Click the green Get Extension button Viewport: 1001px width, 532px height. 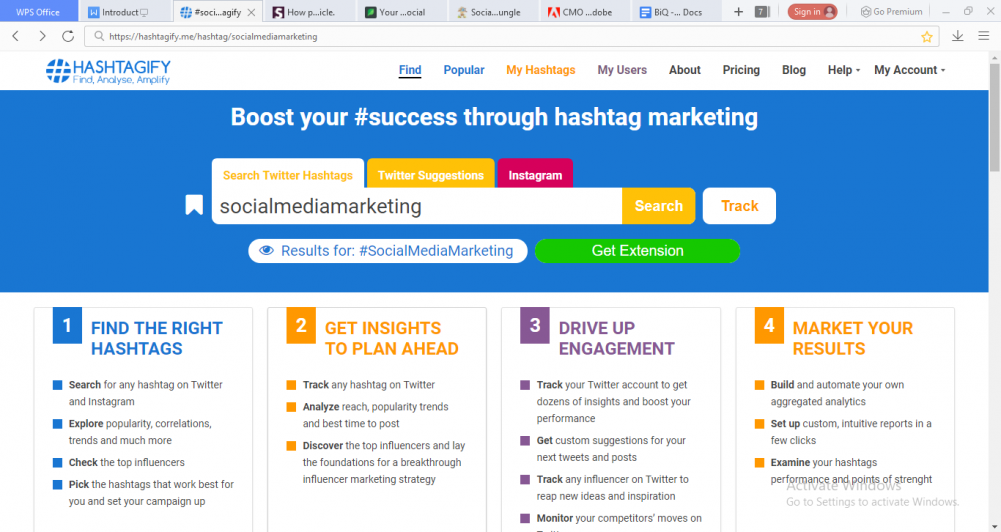pyautogui.click(x=637, y=250)
